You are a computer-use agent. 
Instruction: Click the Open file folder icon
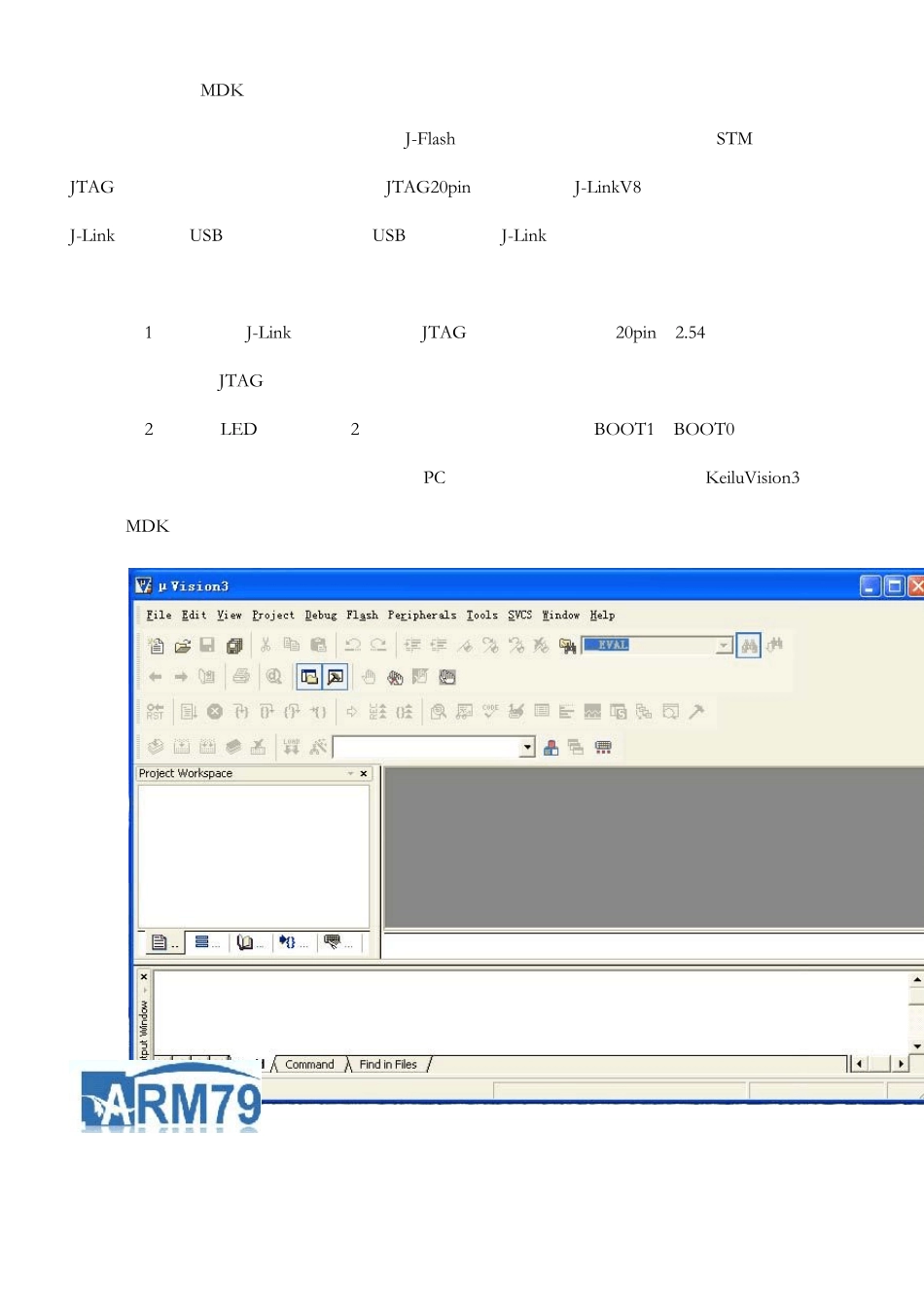(x=182, y=645)
